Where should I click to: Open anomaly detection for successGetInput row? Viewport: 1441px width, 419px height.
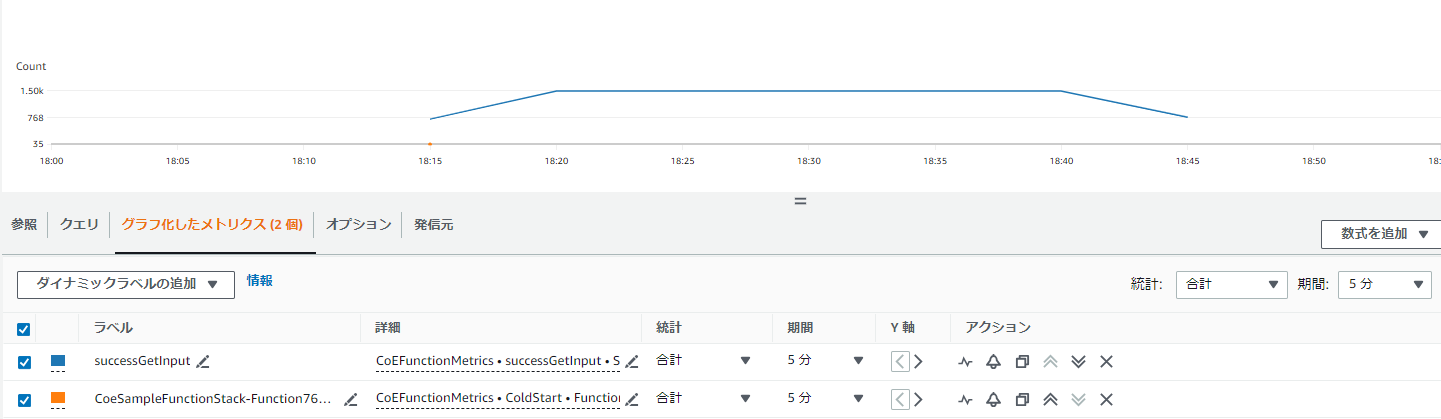click(x=965, y=362)
